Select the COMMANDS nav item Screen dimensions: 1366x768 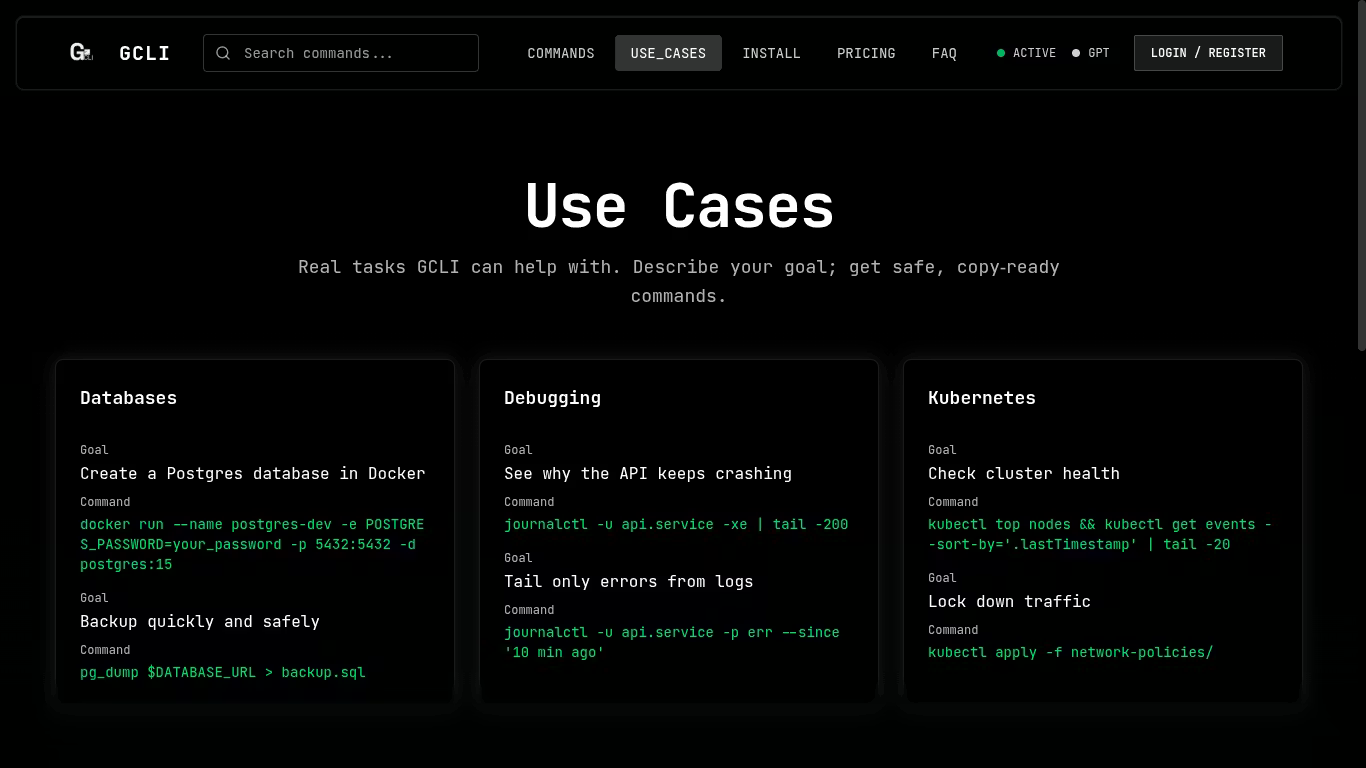[x=560, y=53]
